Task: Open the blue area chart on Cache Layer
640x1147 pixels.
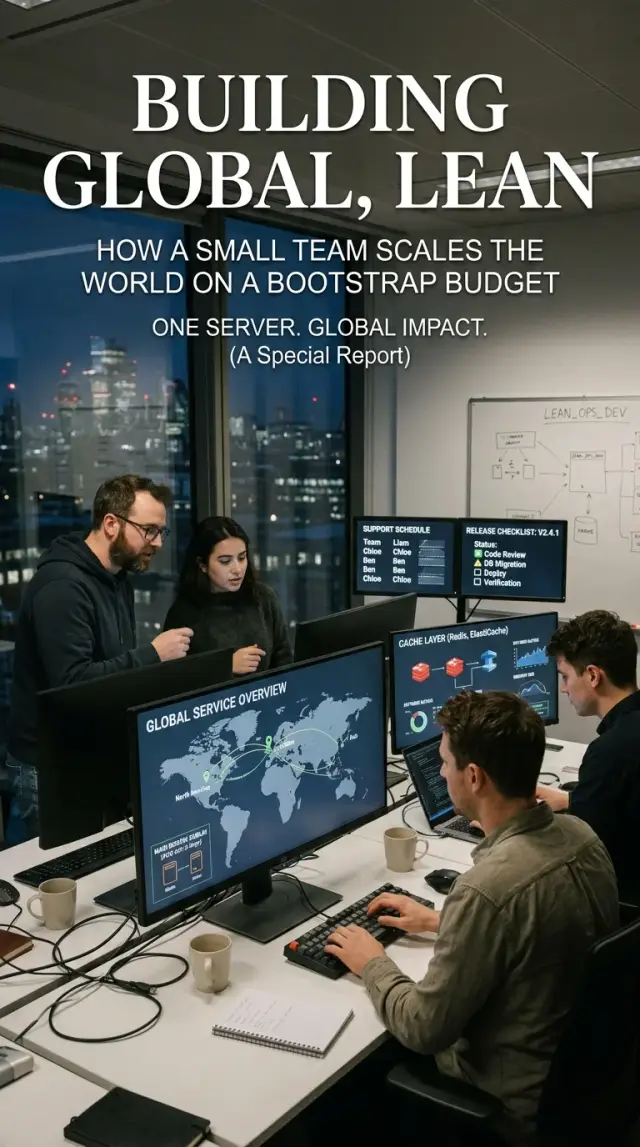Action: tap(532, 655)
